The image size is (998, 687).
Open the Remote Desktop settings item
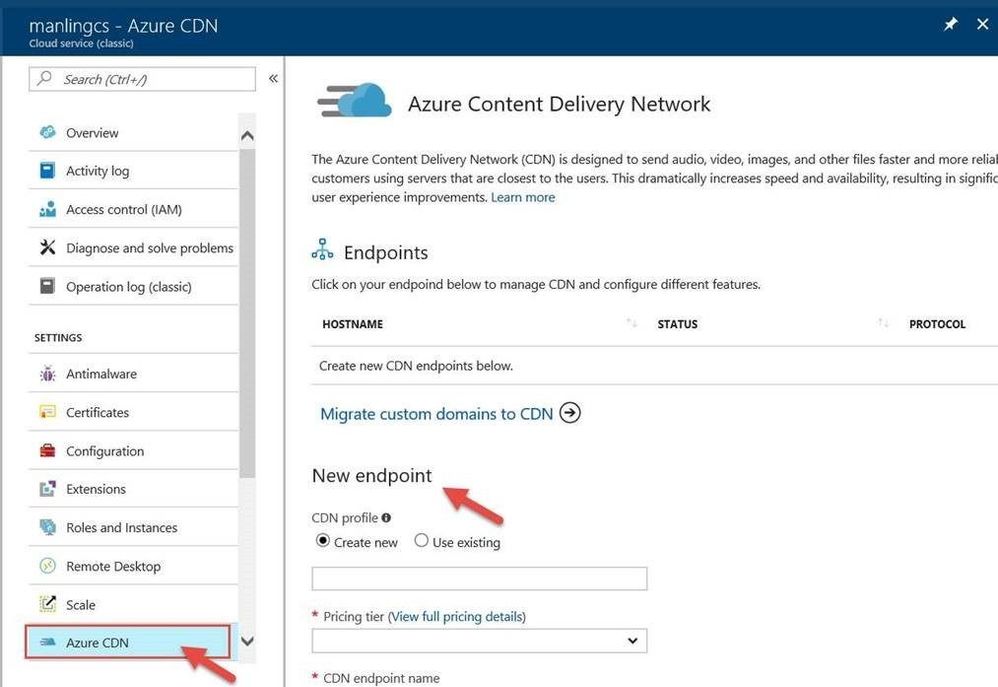tap(133, 566)
